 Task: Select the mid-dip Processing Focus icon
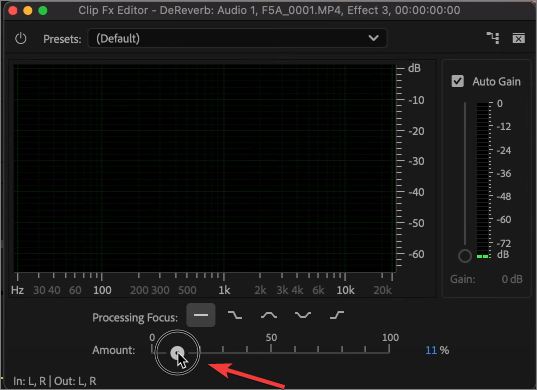coord(303,315)
